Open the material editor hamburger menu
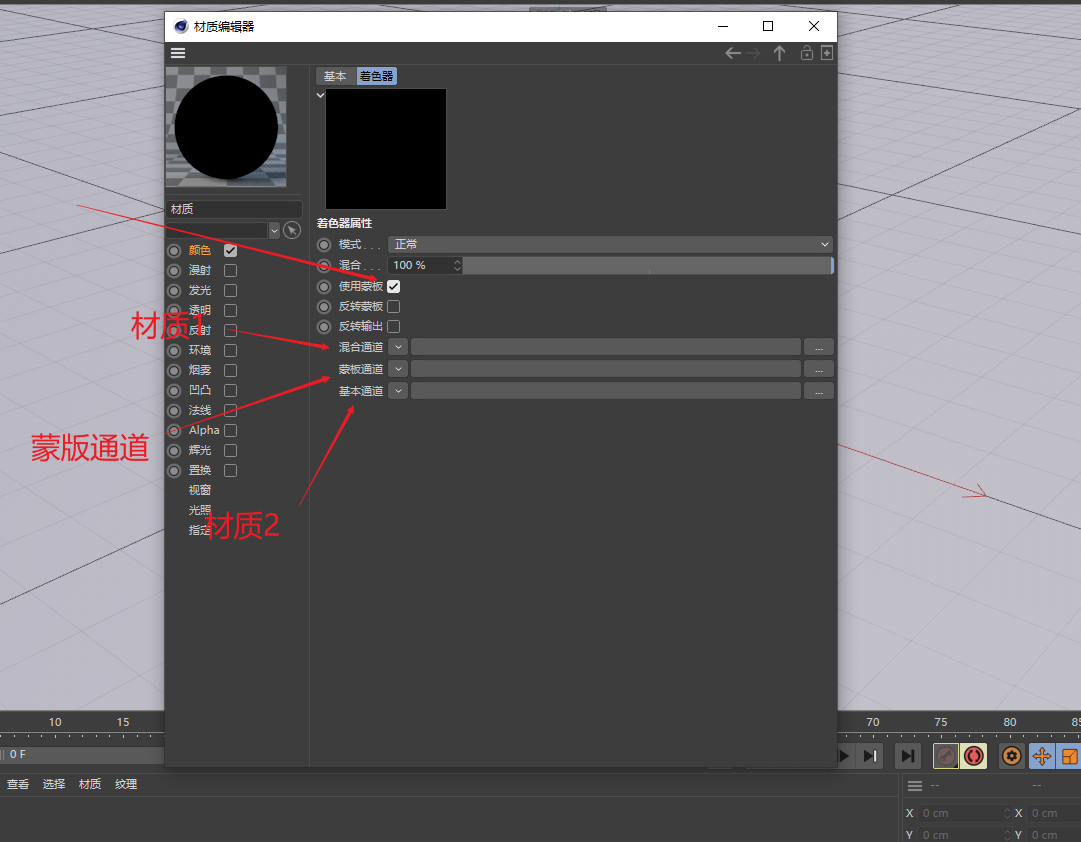 pos(178,53)
